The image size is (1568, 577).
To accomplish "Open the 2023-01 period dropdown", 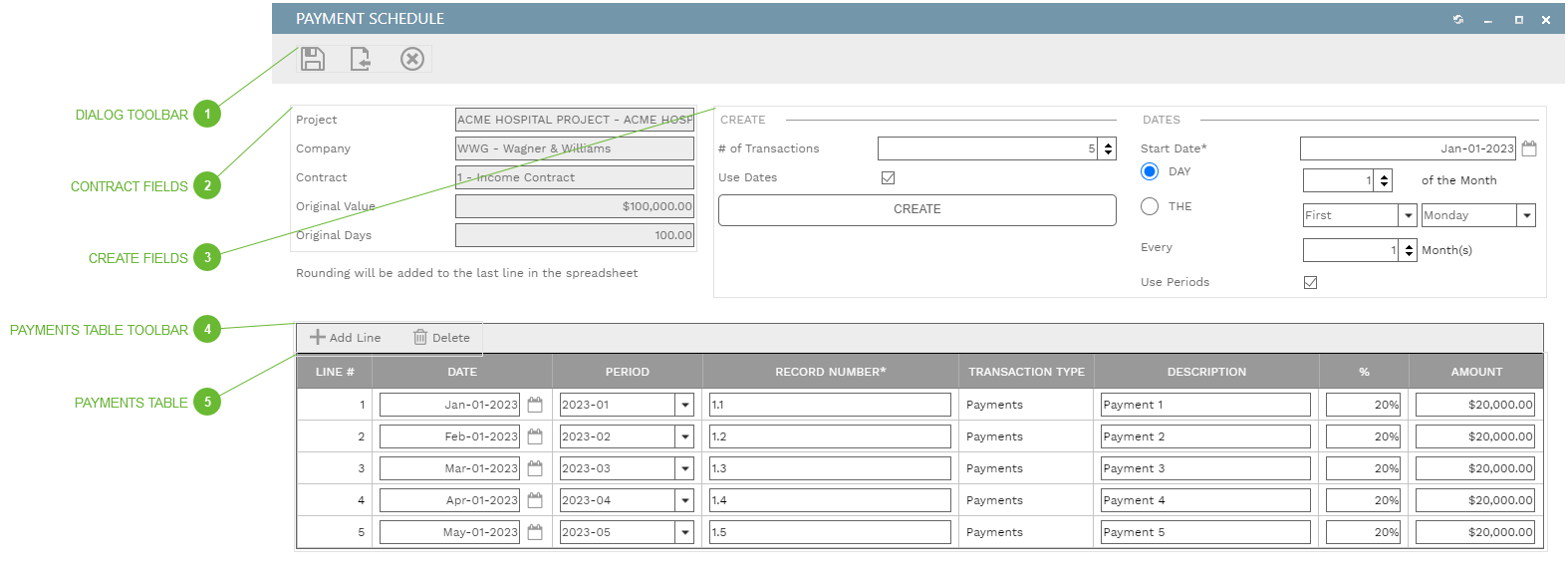I will click(x=684, y=405).
